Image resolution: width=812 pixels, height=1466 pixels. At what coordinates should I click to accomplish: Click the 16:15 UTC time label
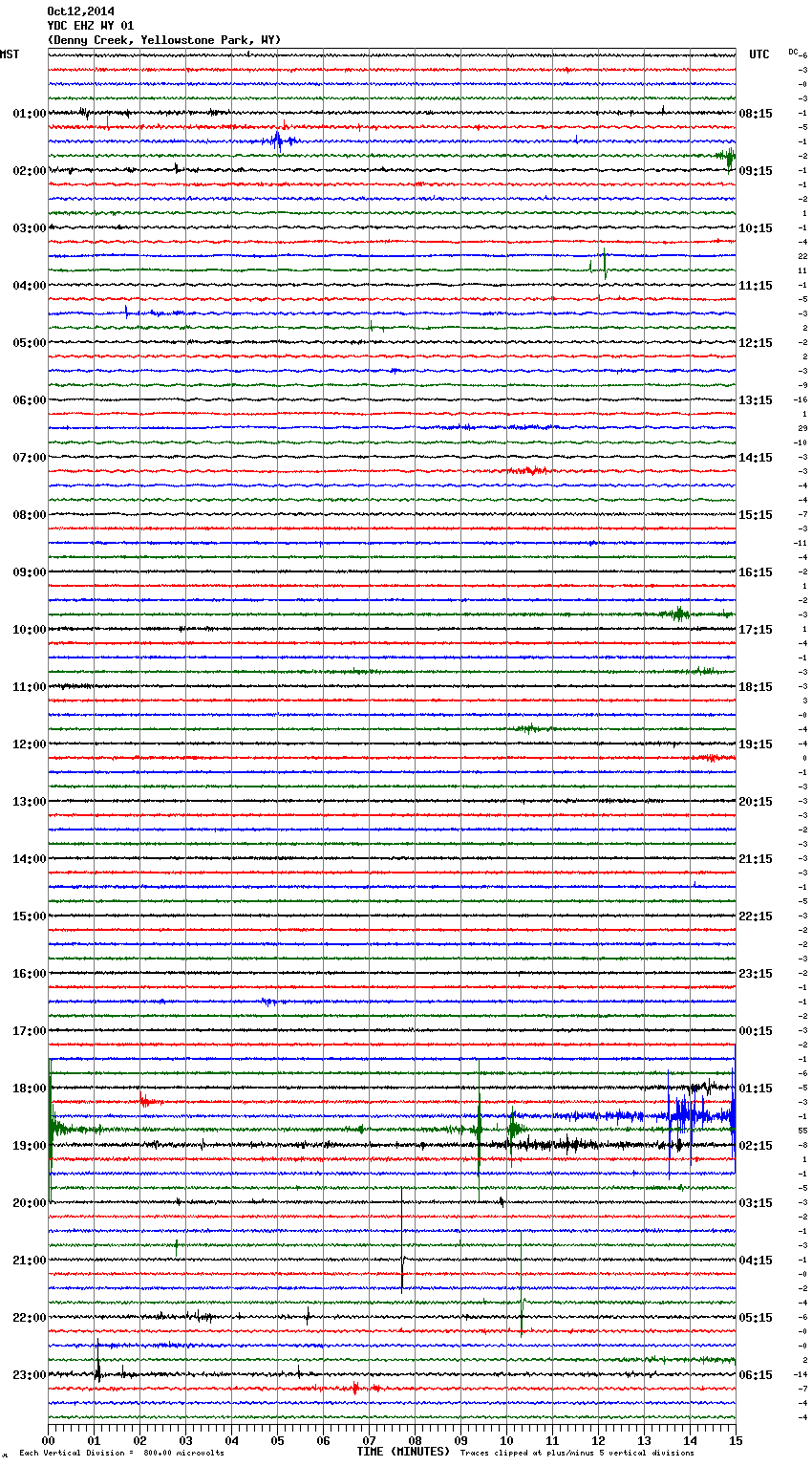click(x=756, y=572)
